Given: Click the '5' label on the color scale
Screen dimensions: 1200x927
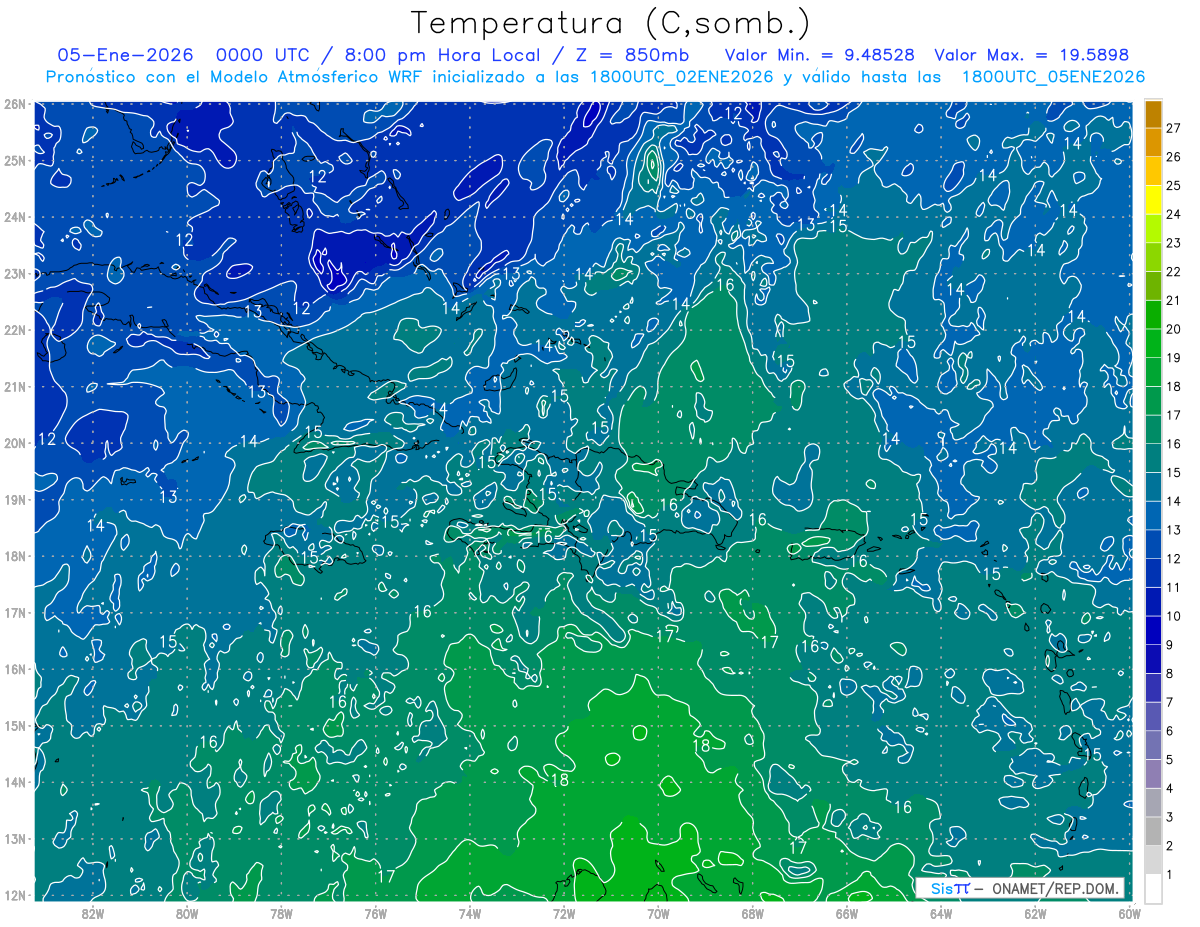Looking at the screenshot, I should pyautogui.click(x=1170, y=761).
